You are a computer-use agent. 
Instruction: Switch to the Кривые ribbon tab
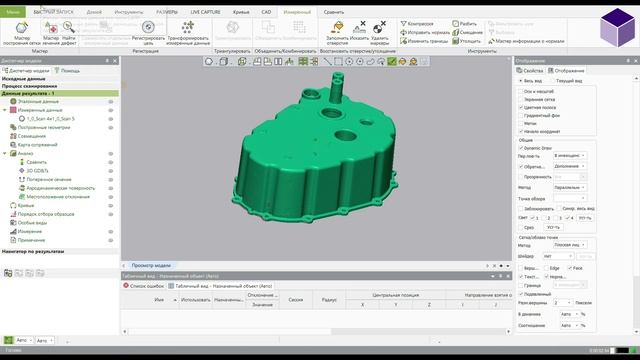coord(241,12)
